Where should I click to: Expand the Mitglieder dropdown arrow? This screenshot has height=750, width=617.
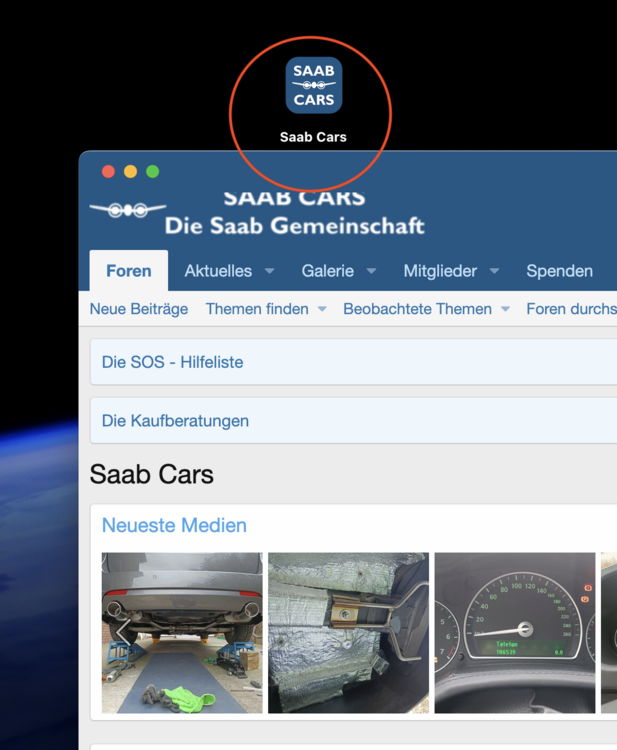[x=495, y=271]
